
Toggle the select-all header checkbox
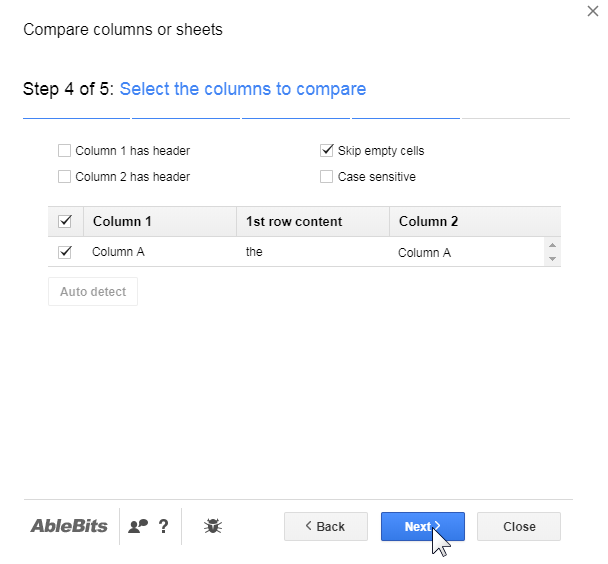coord(66,221)
